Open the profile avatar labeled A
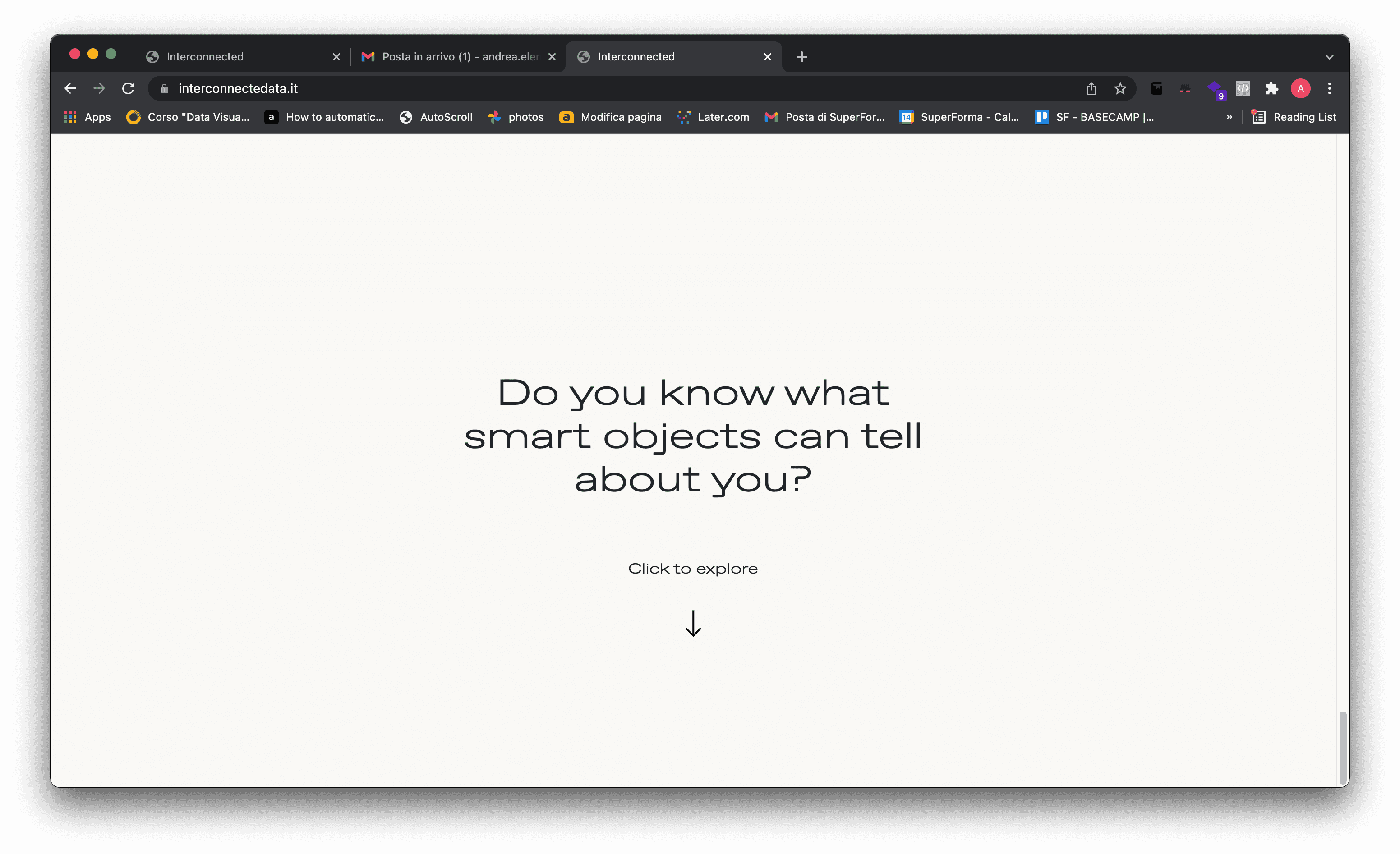 1301,89
